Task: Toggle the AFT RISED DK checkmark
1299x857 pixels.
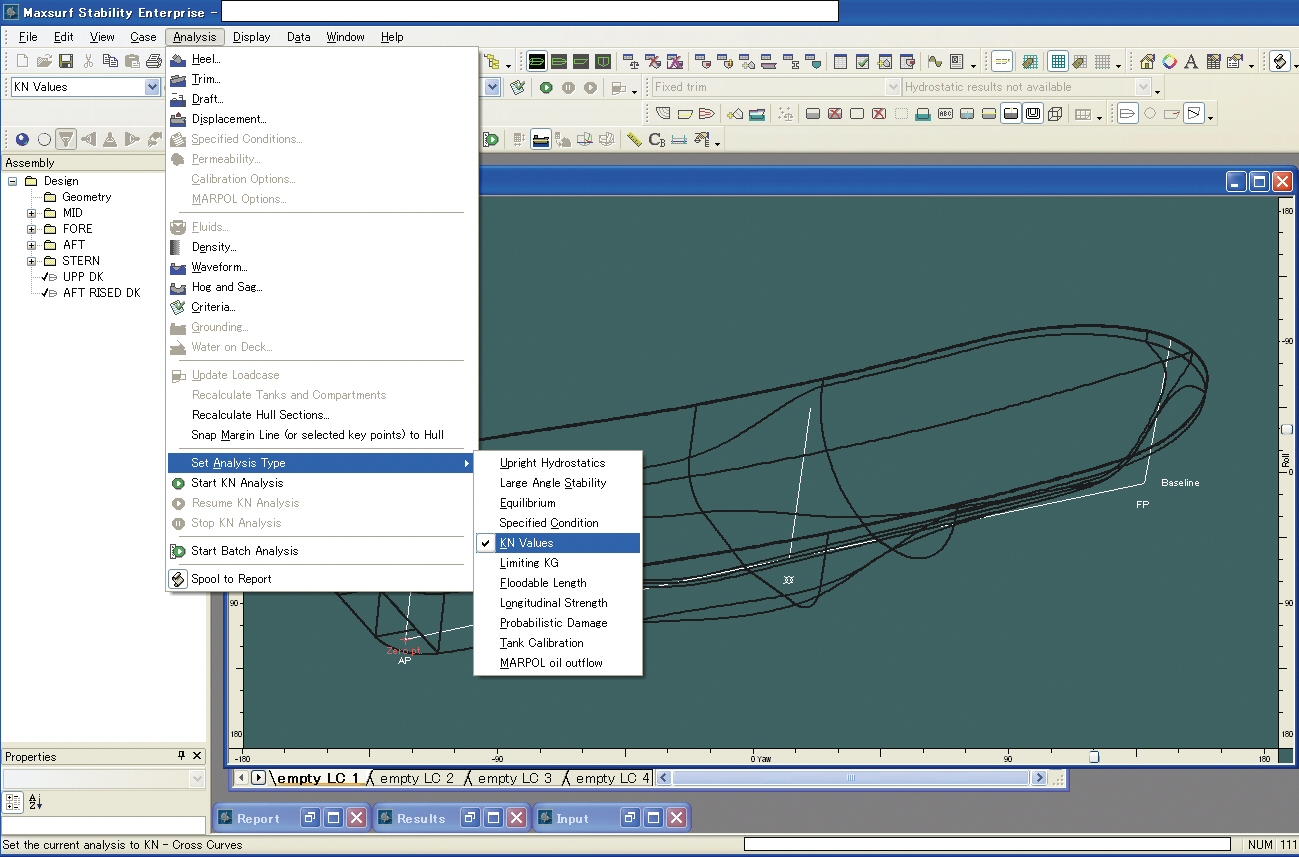Action: coord(45,293)
